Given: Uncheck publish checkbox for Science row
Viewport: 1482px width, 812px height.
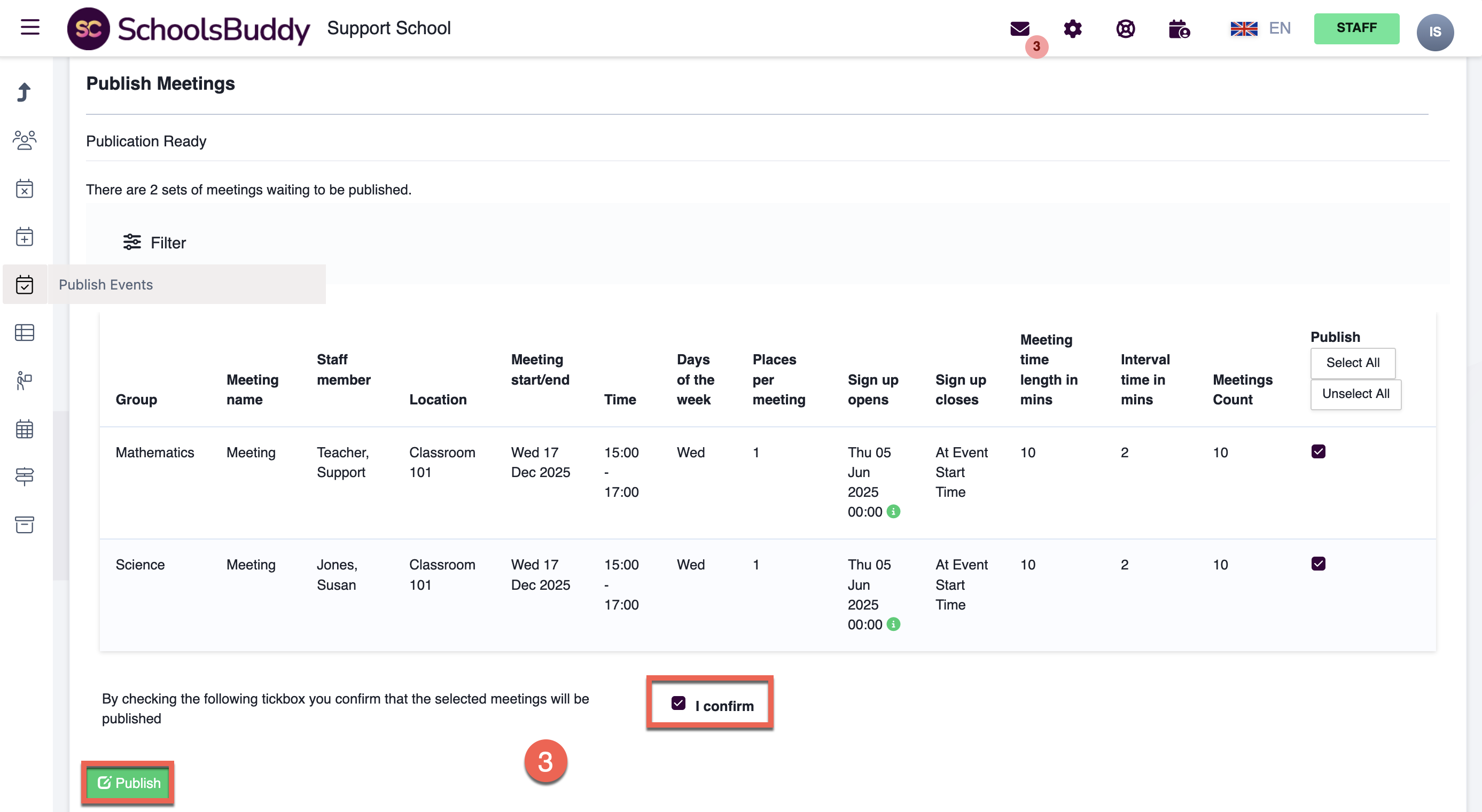Looking at the screenshot, I should point(1318,564).
